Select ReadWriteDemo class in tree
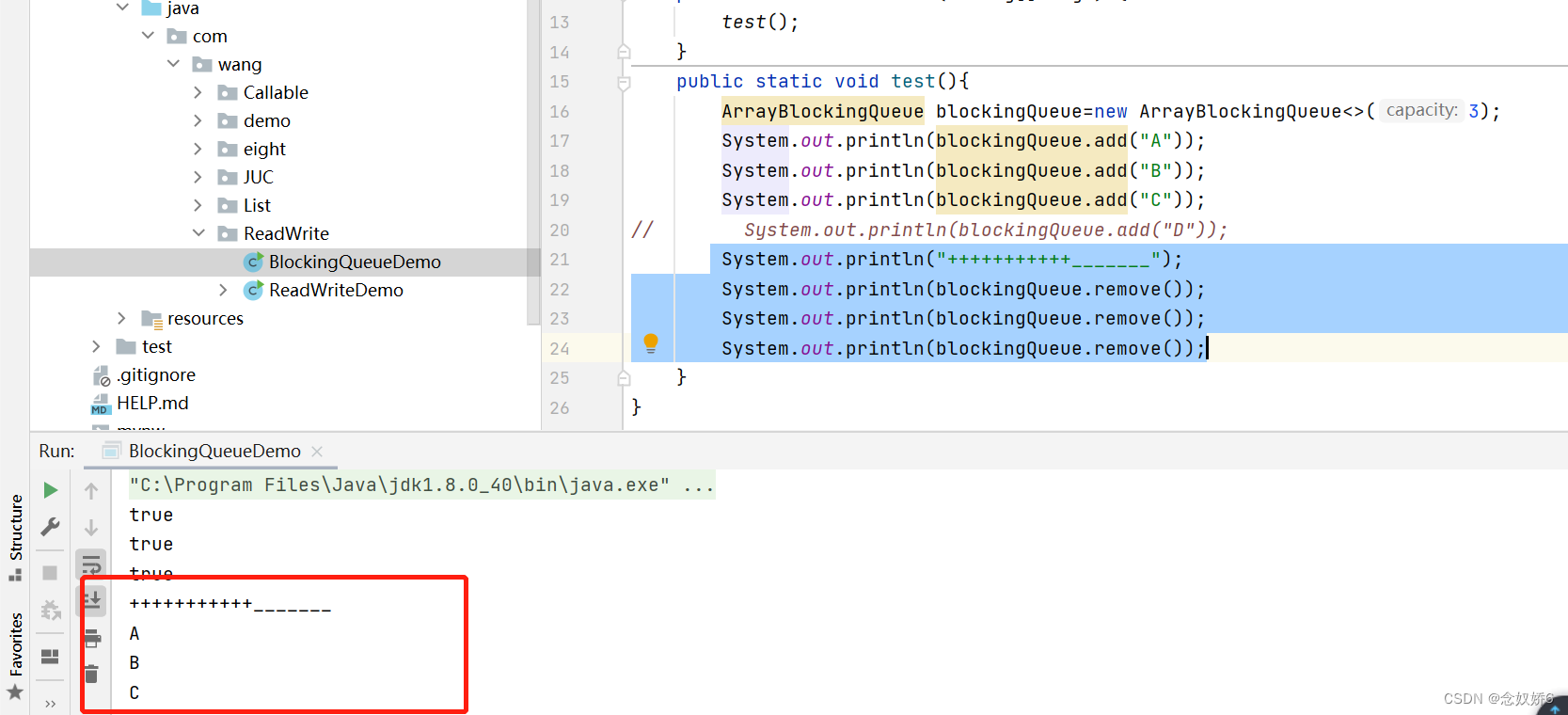Screen dimensions: 1568x715 [x=336, y=290]
